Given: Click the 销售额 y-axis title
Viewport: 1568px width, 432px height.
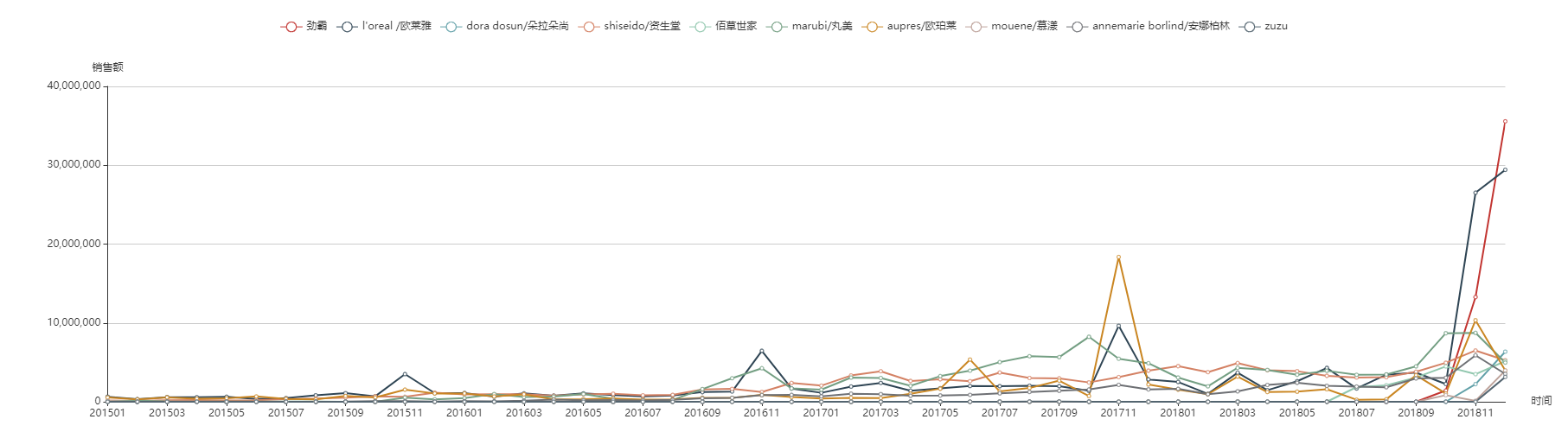Looking at the screenshot, I should pos(108,67).
